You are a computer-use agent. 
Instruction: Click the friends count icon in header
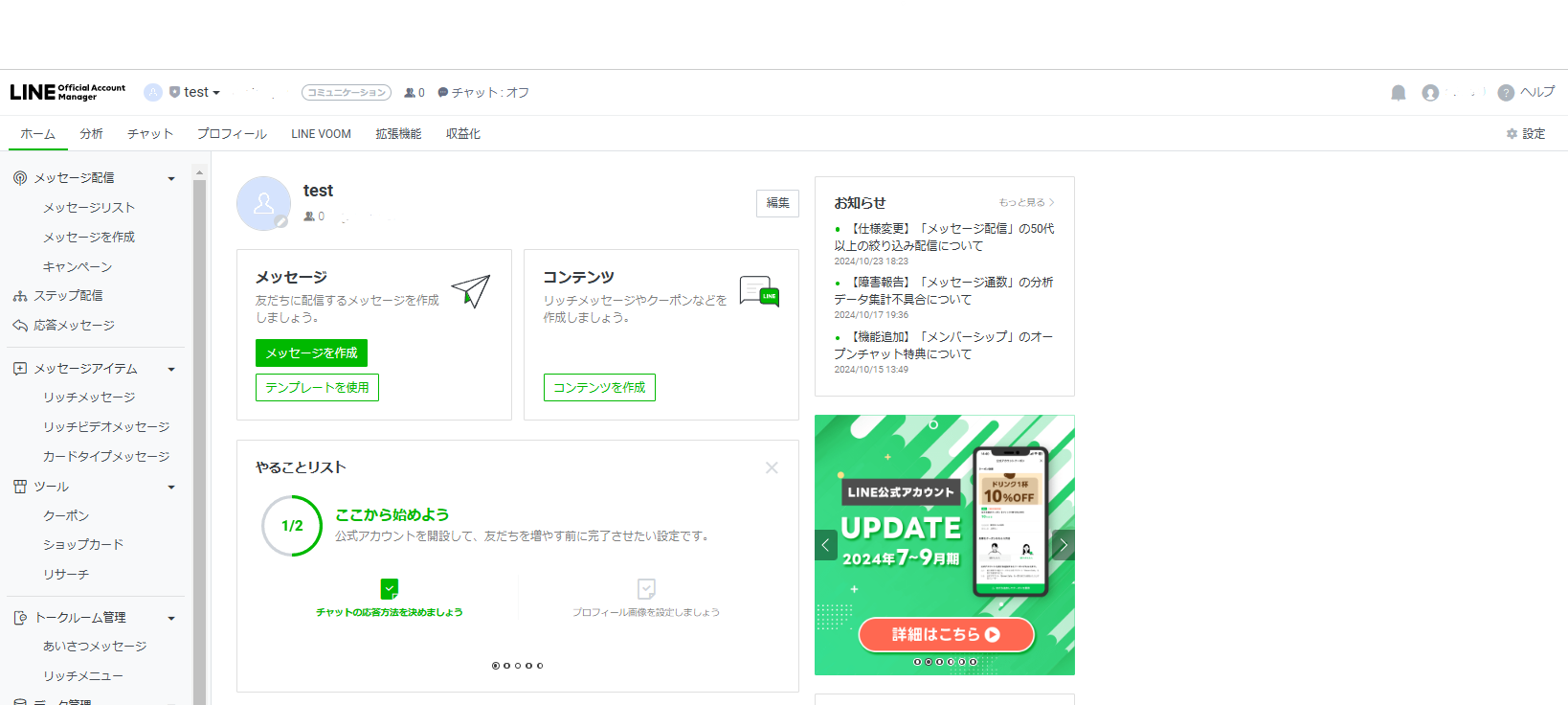(x=410, y=93)
